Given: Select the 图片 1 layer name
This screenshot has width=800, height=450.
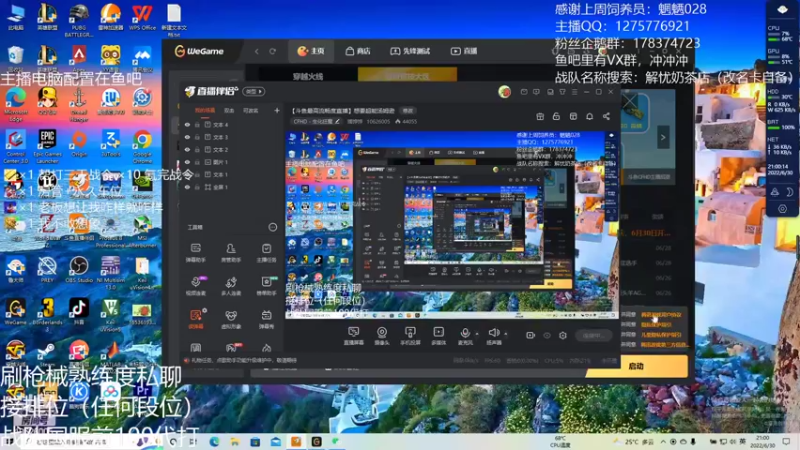Looking at the screenshot, I should (x=220, y=162).
